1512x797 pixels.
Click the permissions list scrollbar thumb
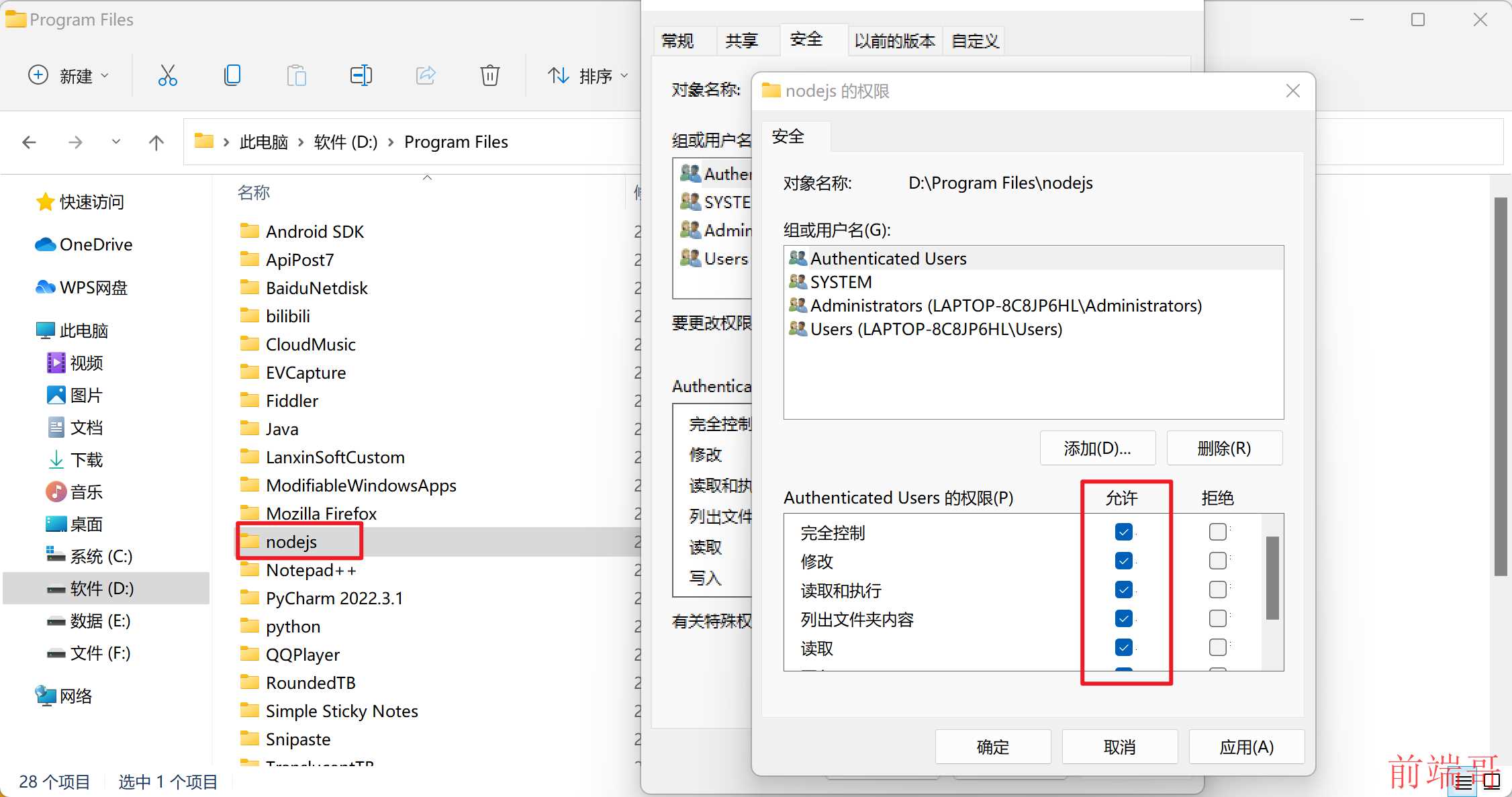(x=1272, y=577)
